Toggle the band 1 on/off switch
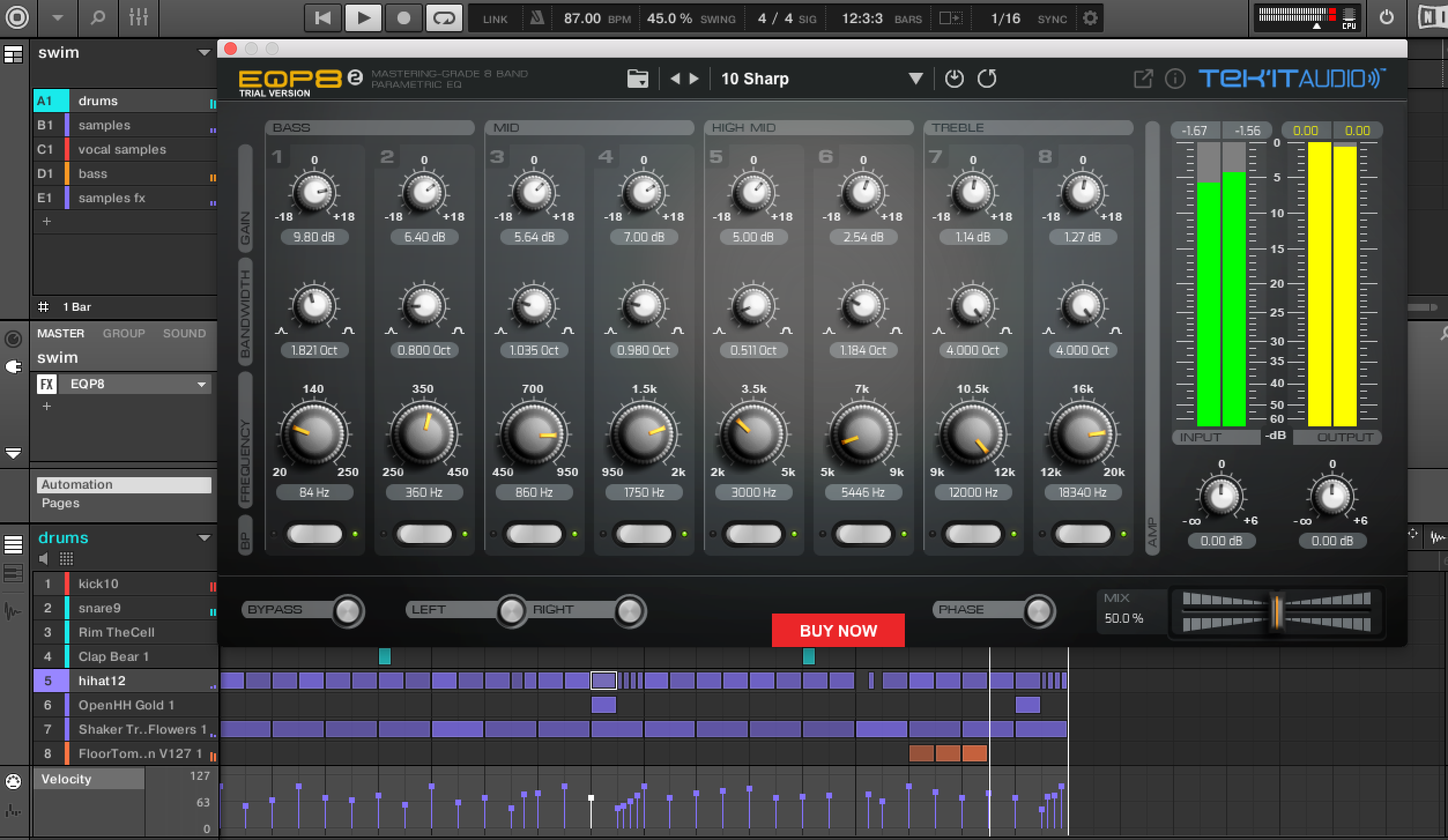 [x=314, y=534]
